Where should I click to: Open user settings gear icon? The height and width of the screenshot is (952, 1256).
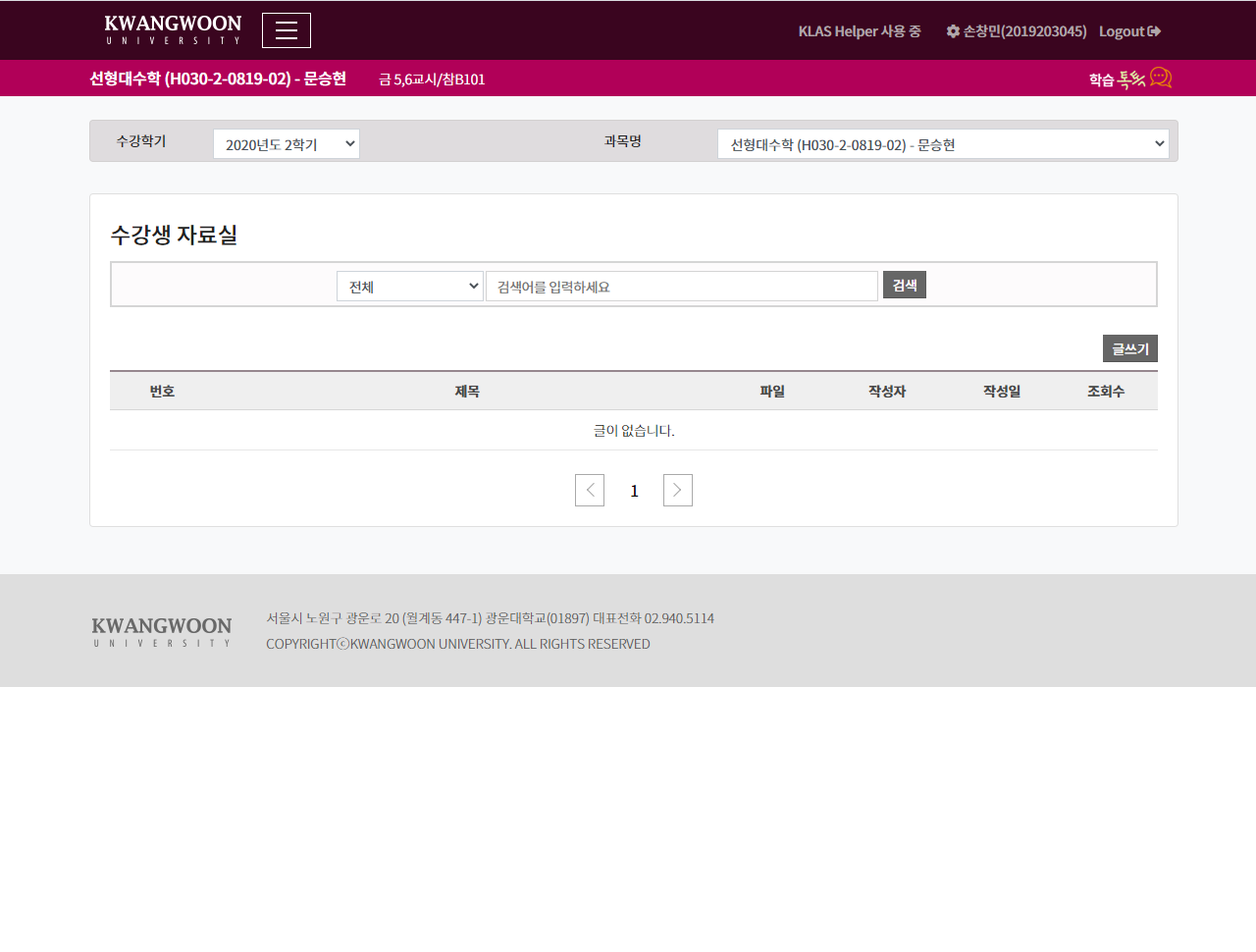(x=953, y=31)
